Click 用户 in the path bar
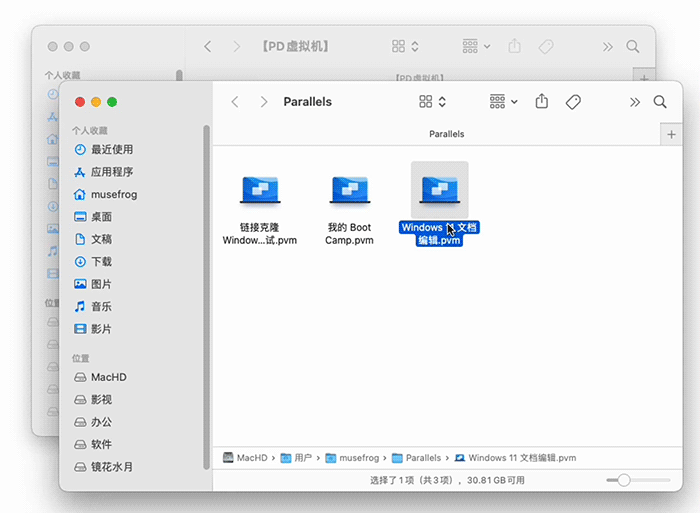 tap(296, 458)
